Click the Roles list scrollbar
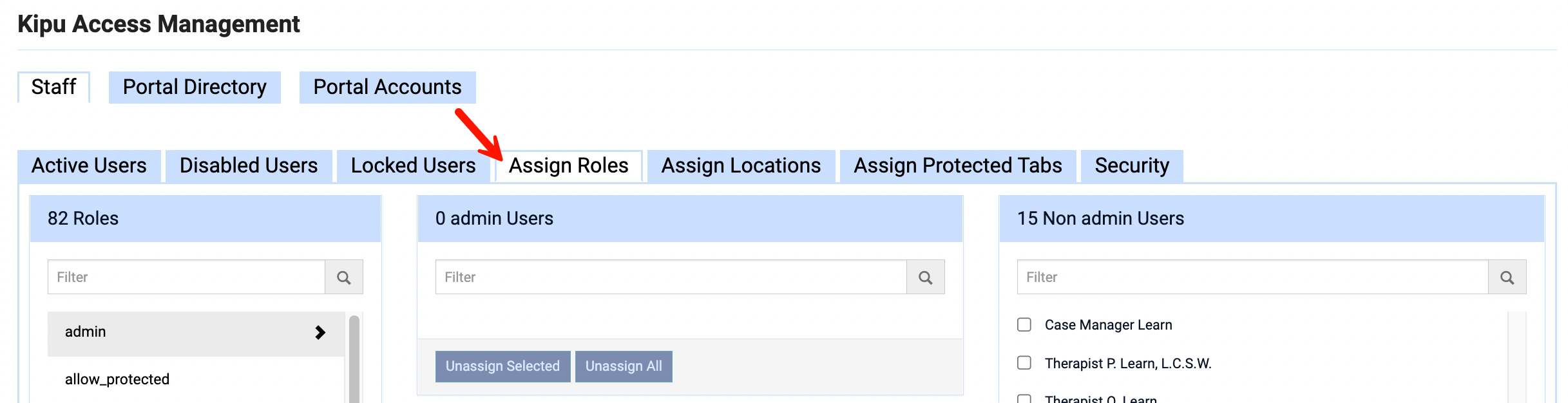 coord(354,361)
